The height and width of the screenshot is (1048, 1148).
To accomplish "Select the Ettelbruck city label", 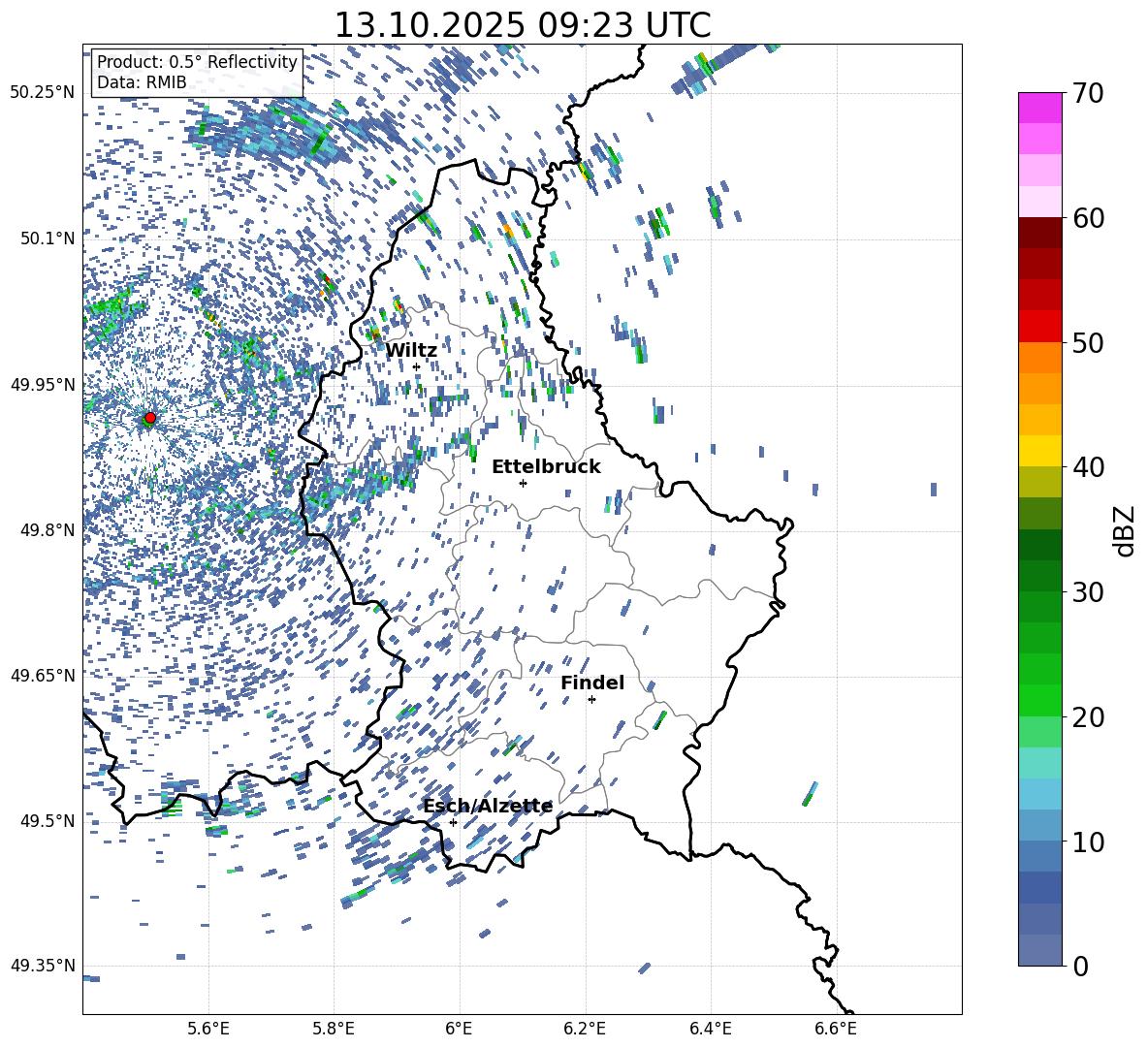I will pyautogui.click(x=546, y=467).
